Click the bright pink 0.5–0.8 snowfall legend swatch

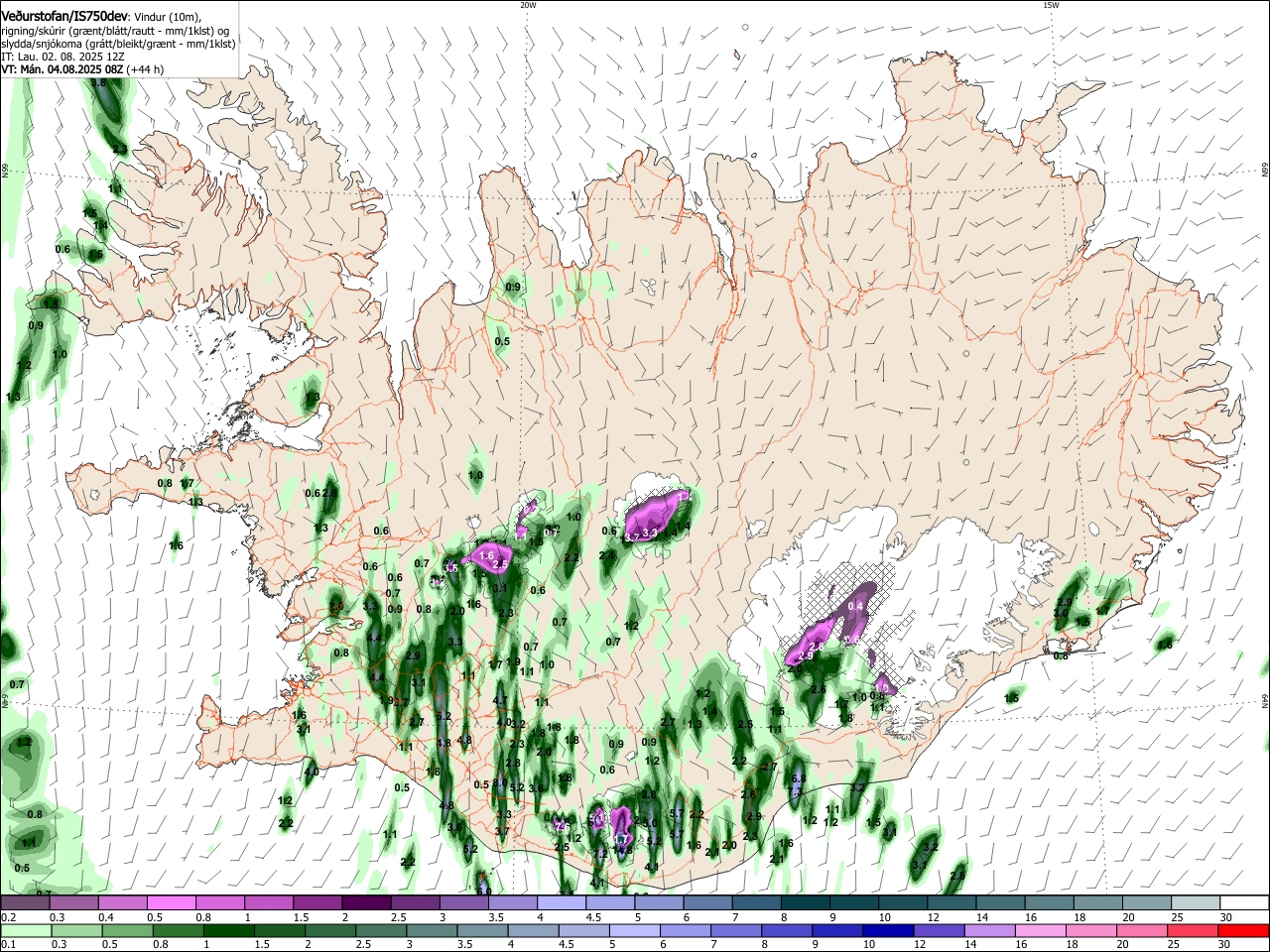[x=171, y=903]
